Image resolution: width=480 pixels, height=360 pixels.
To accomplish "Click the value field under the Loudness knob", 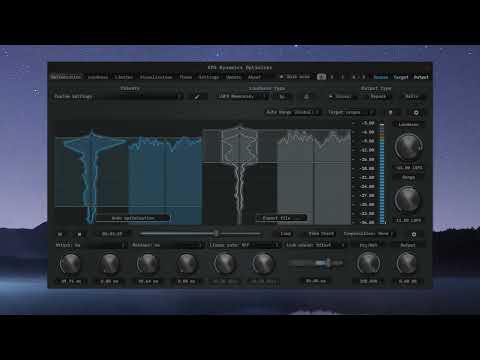I will (409, 168).
